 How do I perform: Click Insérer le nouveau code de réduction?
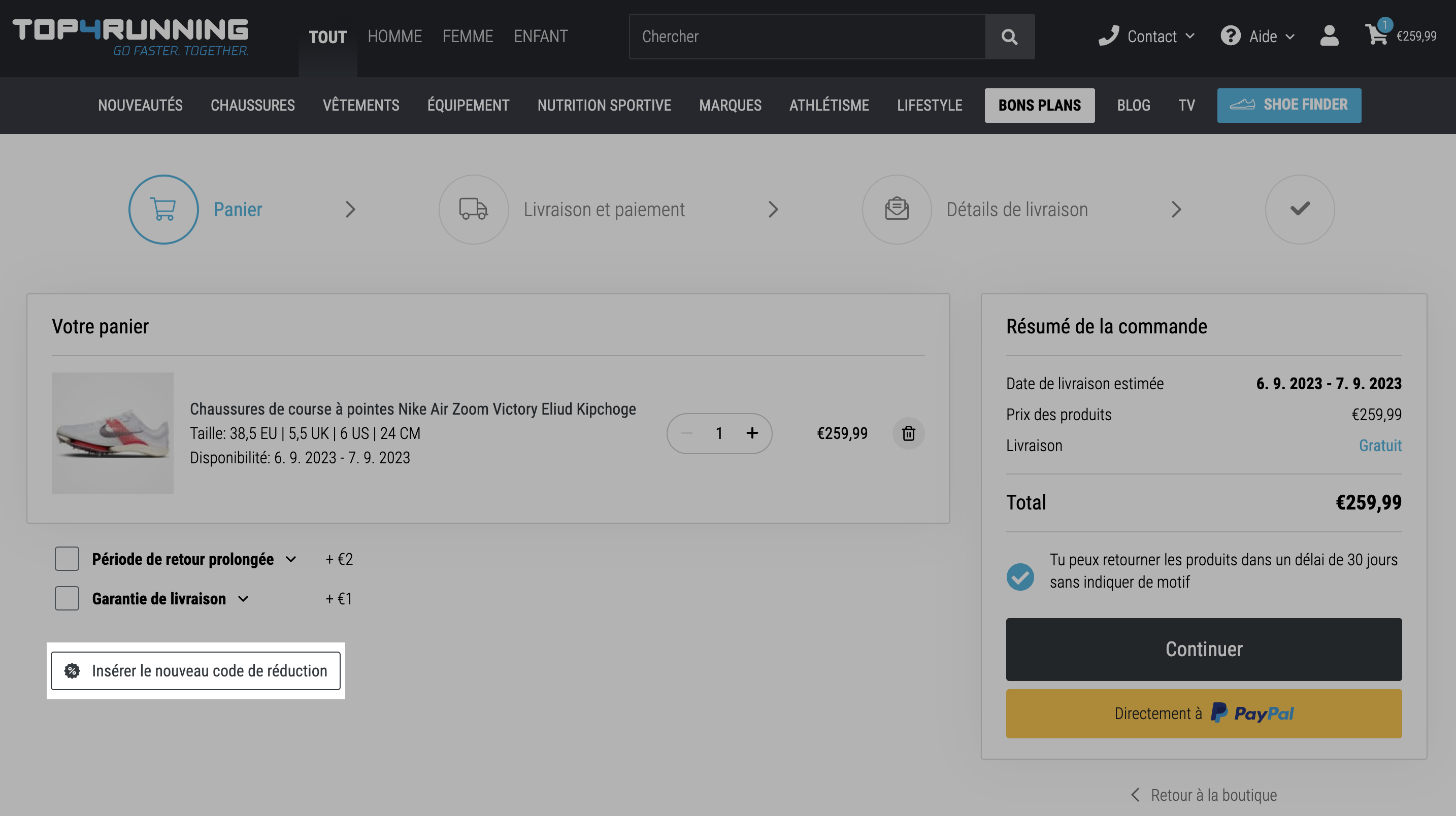point(195,671)
